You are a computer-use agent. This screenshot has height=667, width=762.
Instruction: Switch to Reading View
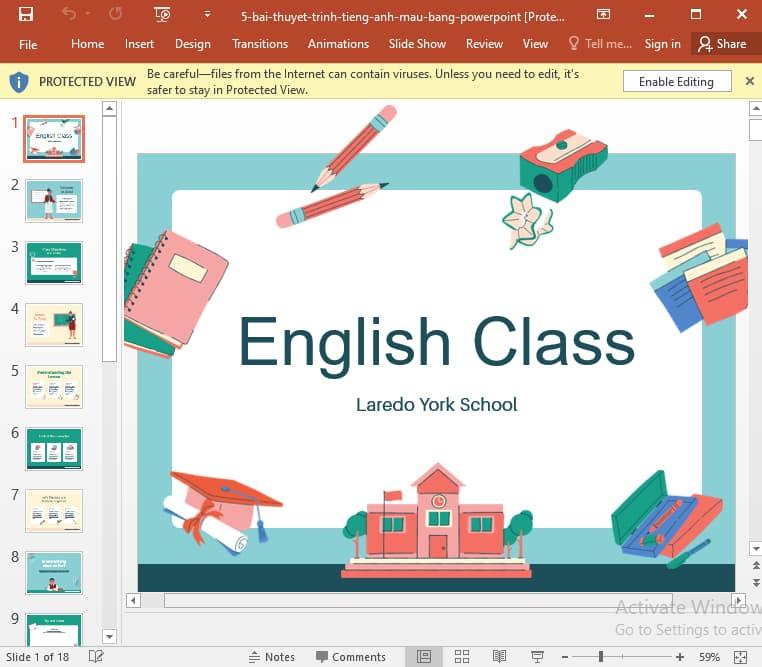pos(500,657)
